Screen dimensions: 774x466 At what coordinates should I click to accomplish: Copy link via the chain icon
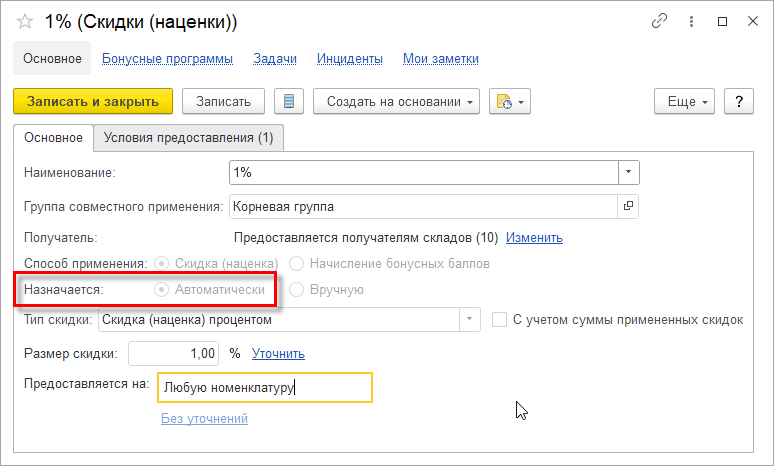[x=659, y=21]
